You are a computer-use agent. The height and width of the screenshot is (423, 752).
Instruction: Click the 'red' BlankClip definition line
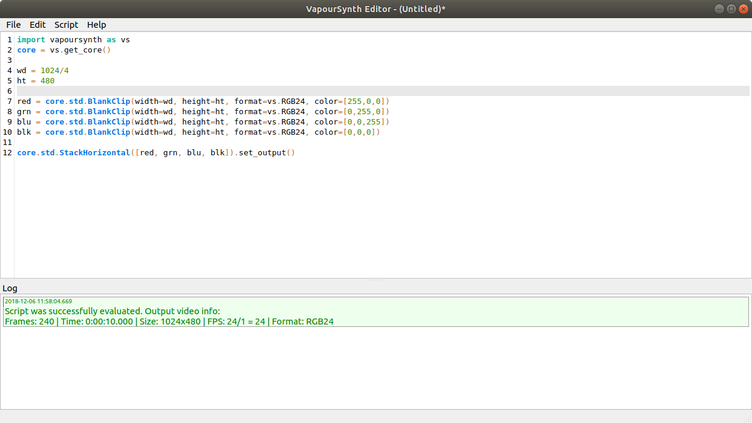[200, 101]
